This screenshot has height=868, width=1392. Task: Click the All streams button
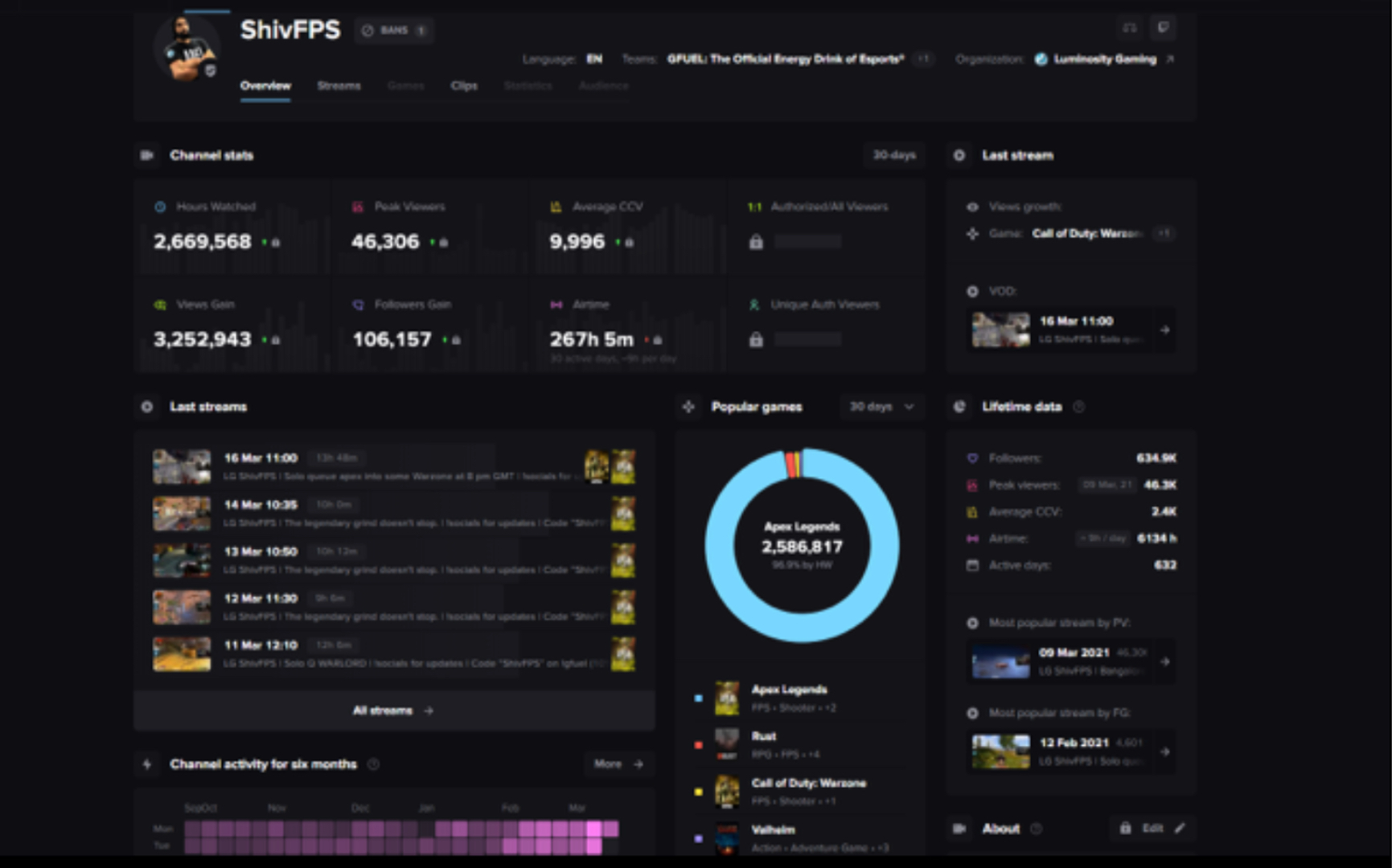click(393, 710)
